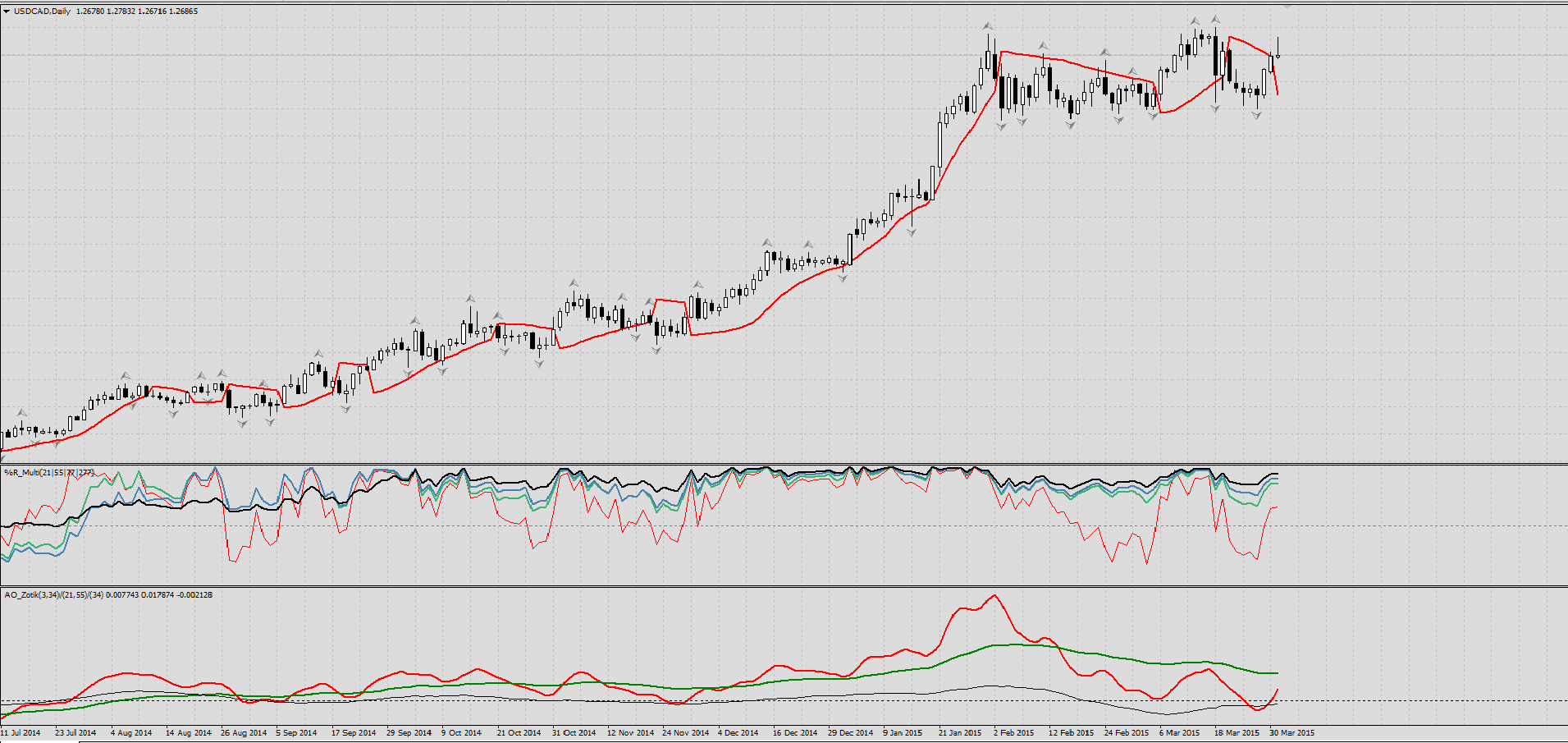Click the 24 Nov 2014 date label
Screen dimensions: 1568x743
(685, 733)
